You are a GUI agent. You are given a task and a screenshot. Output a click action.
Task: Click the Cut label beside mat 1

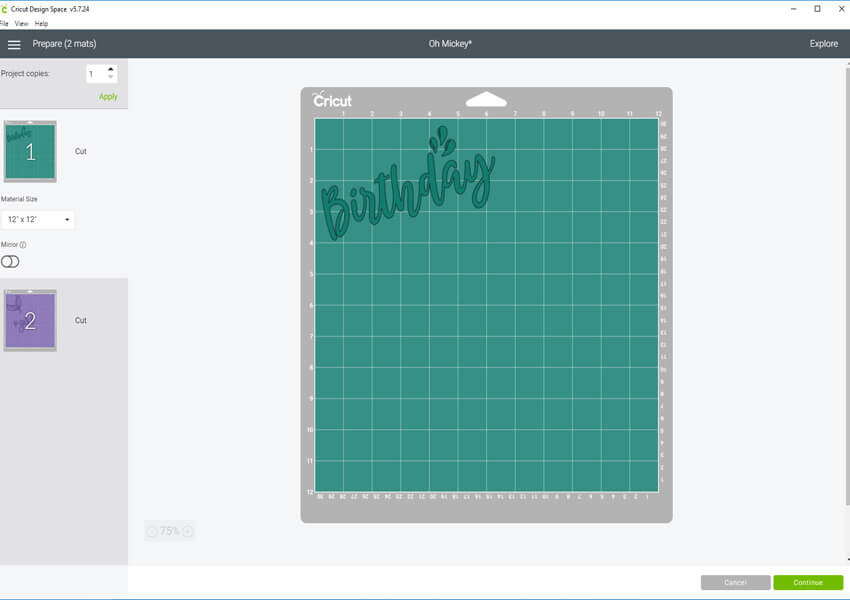coord(81,151)
